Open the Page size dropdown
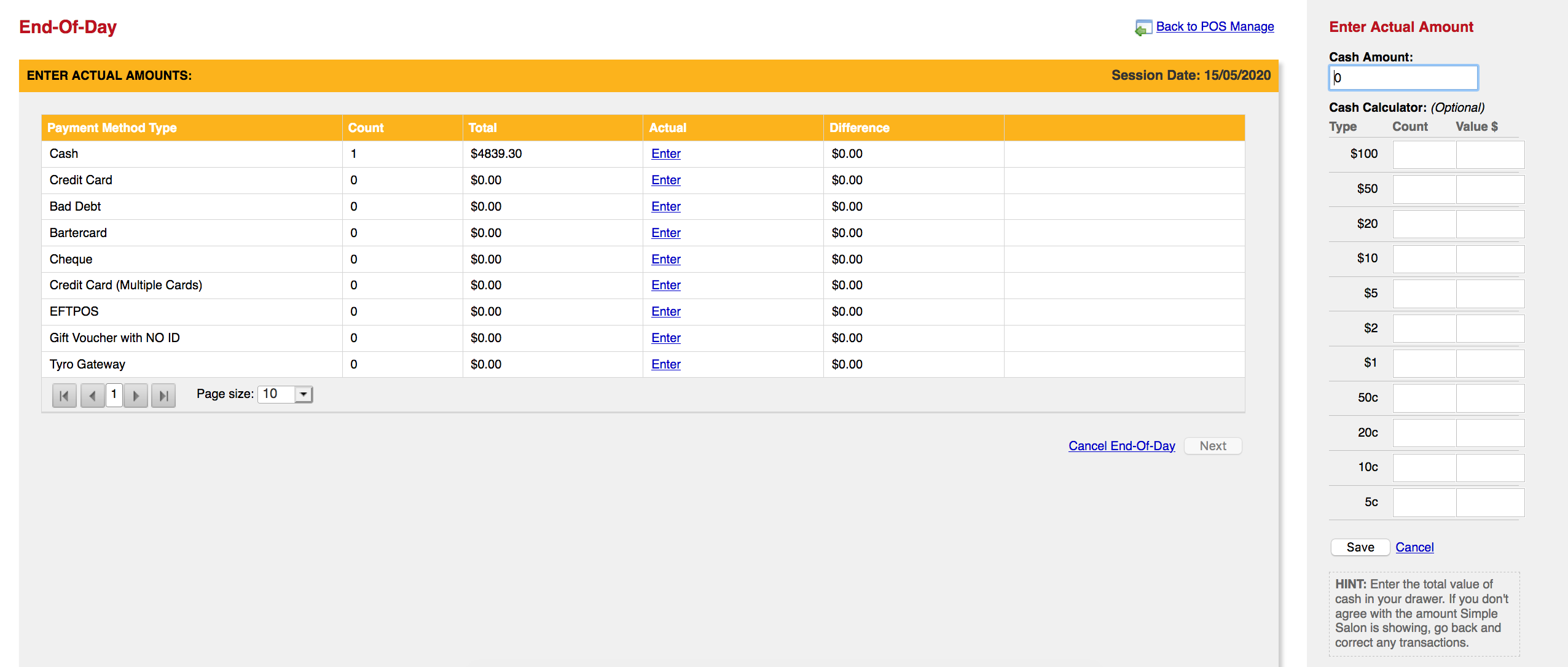This screenshot has height=667, width=1568. coord(304,394)
